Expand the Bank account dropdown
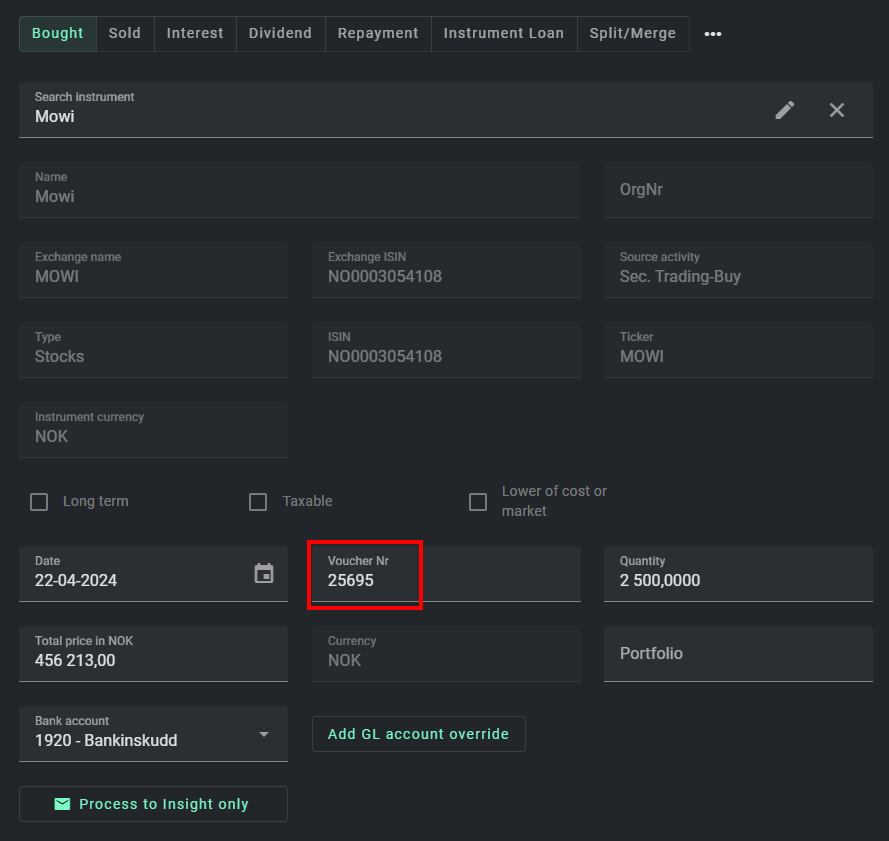The image size is (889, 841). [x=264, y=734]
